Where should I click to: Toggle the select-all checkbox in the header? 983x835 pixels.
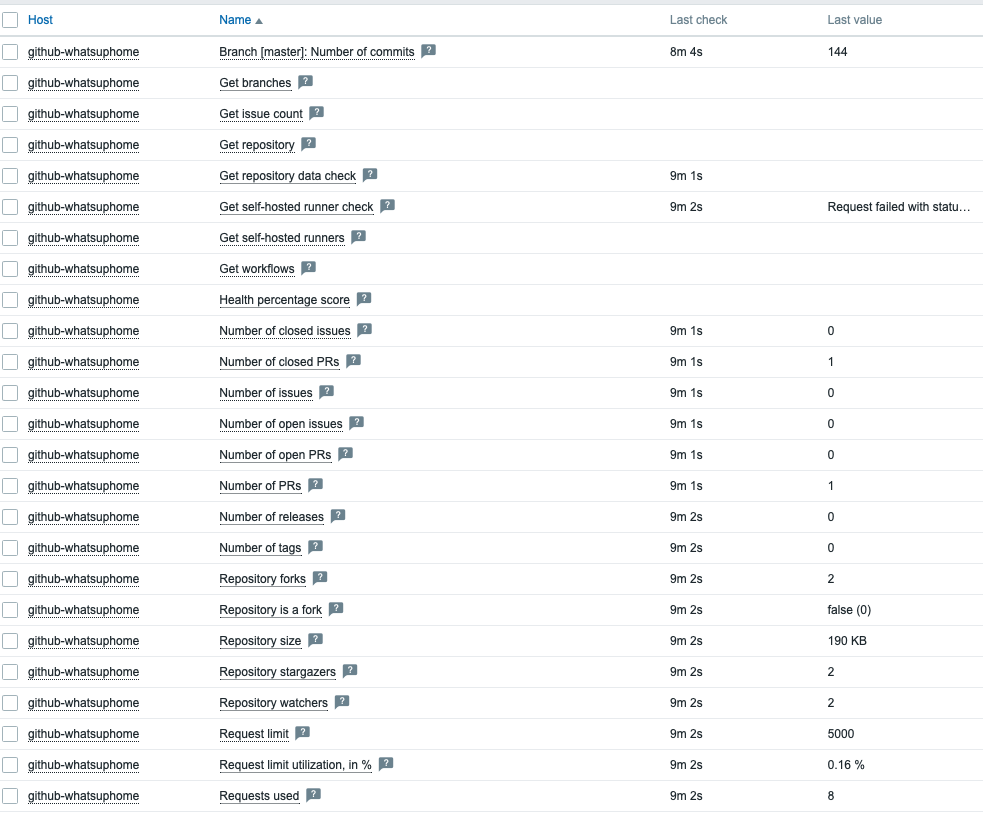click(10, 20)
